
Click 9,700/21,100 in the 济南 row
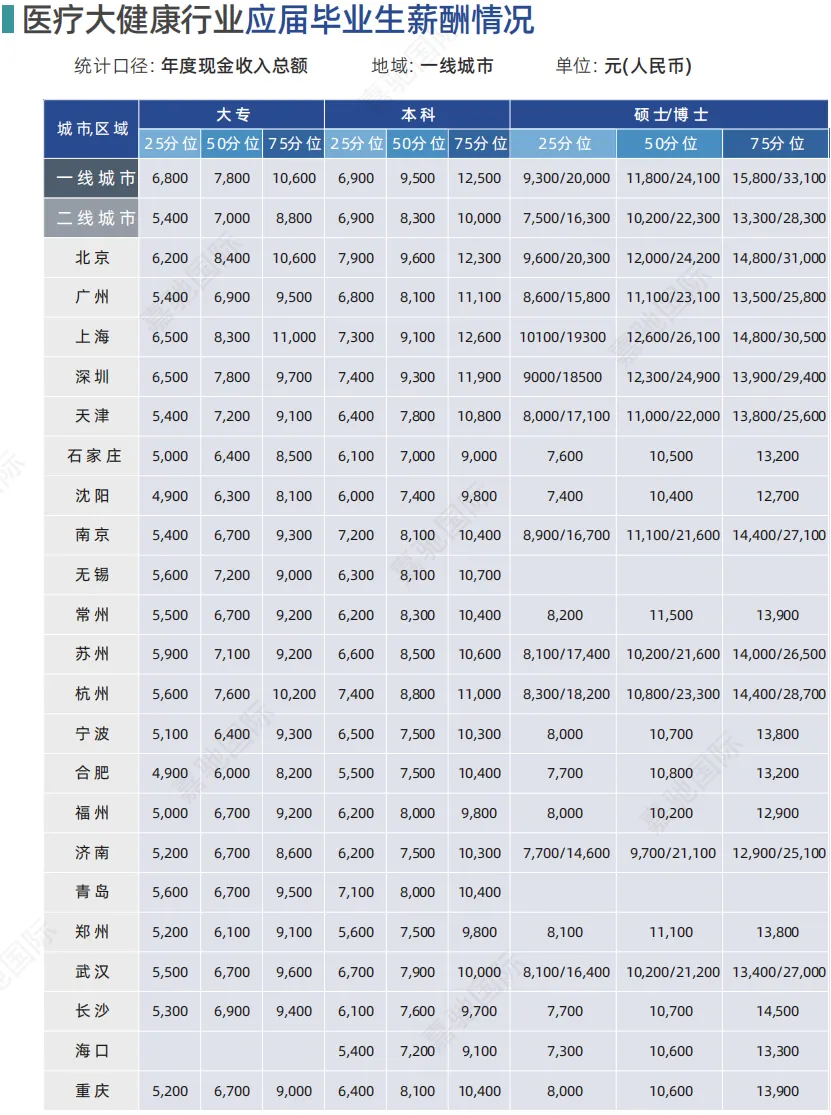pos(672,853)
